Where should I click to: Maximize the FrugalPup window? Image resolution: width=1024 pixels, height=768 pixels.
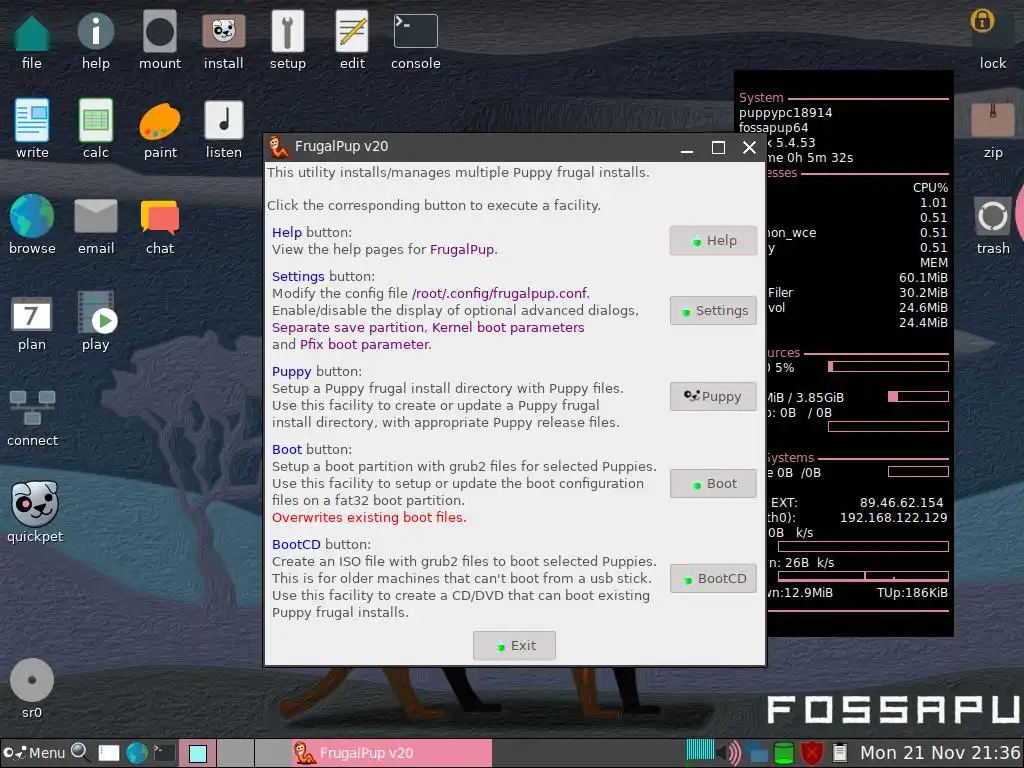(718, 148)
